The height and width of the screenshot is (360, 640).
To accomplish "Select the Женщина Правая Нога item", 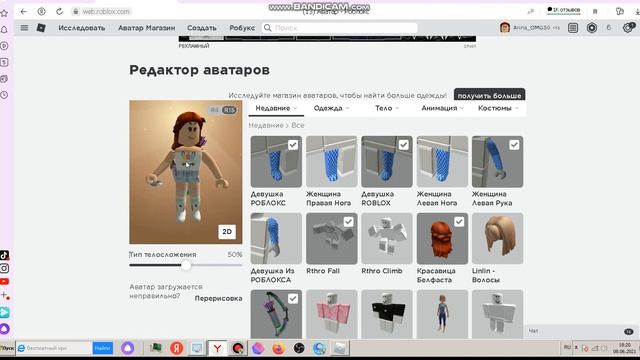I will click(x=331, y=162).
